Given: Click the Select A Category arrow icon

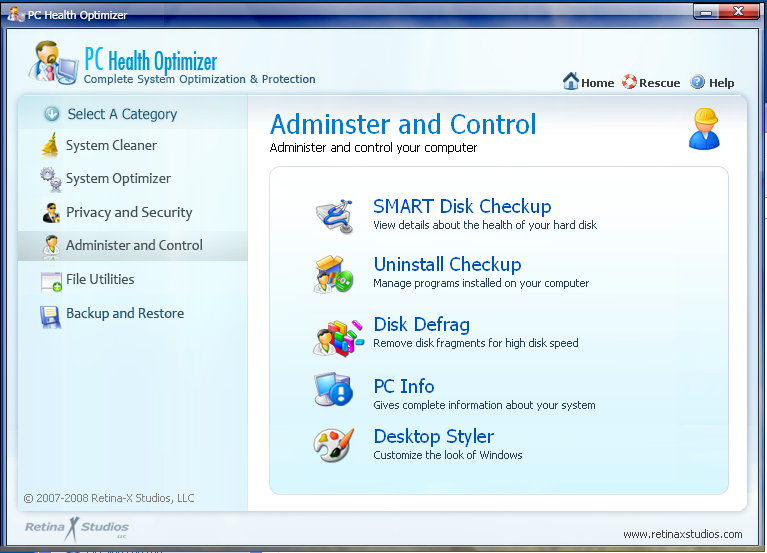Looking at the screenshot, I should point(52,114).
